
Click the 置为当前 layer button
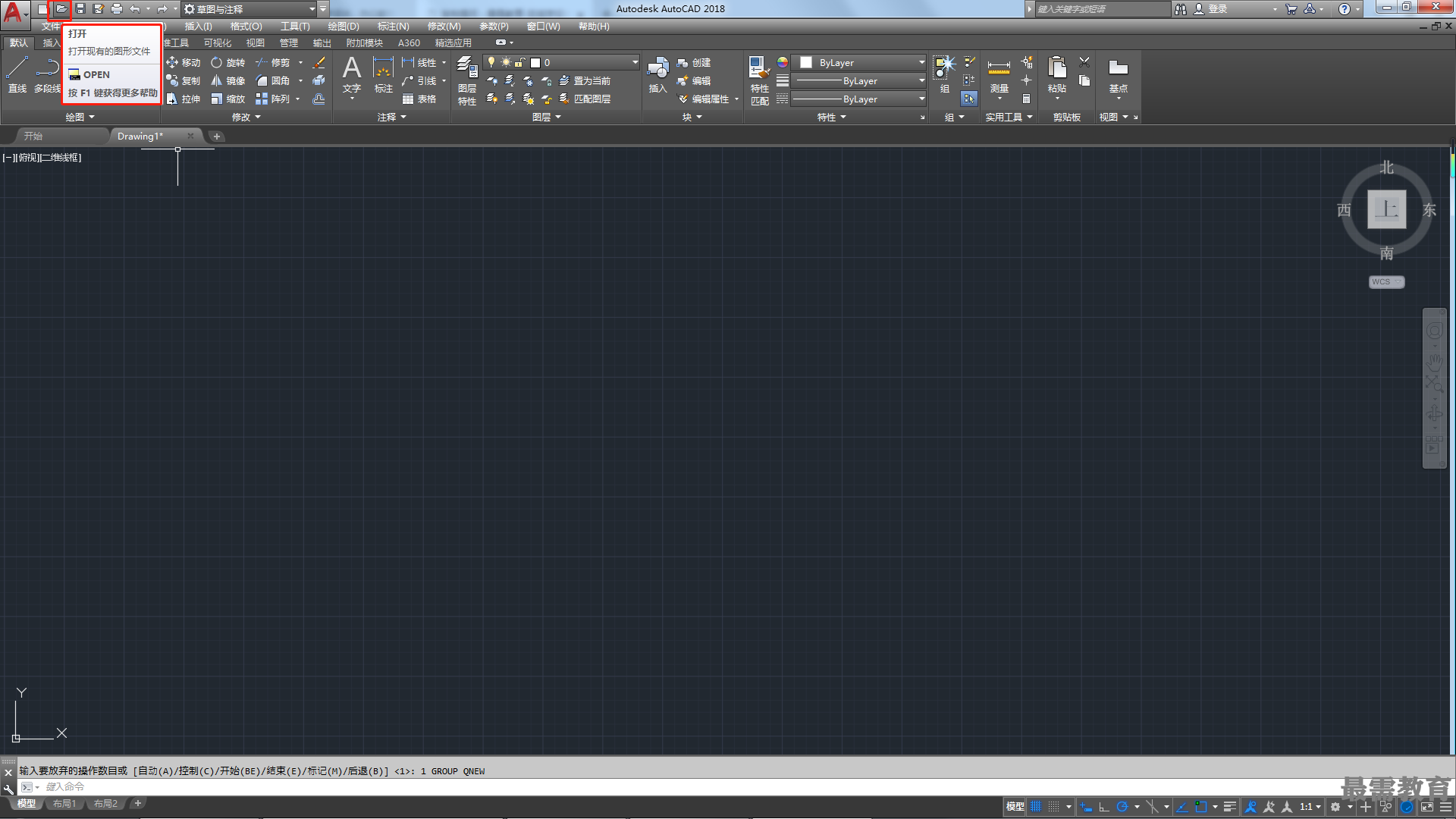click(585, 81)
